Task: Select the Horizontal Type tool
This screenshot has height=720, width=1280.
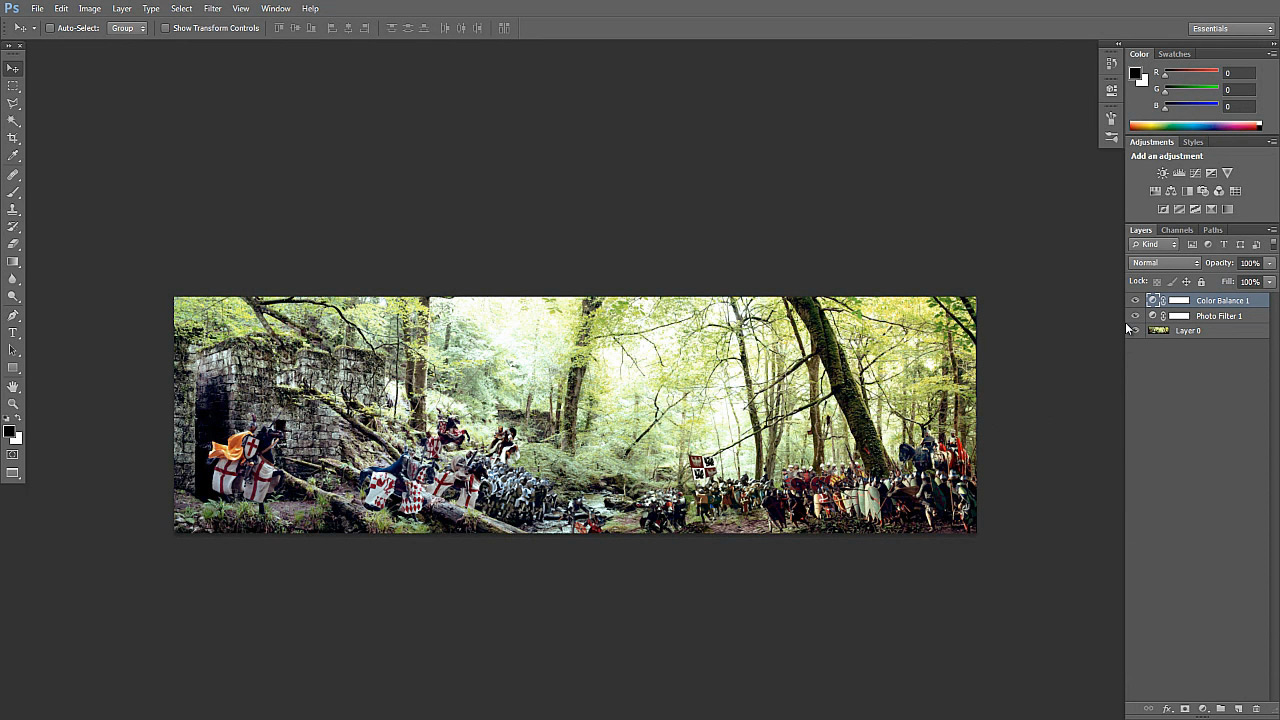Action: click(13, 333)
